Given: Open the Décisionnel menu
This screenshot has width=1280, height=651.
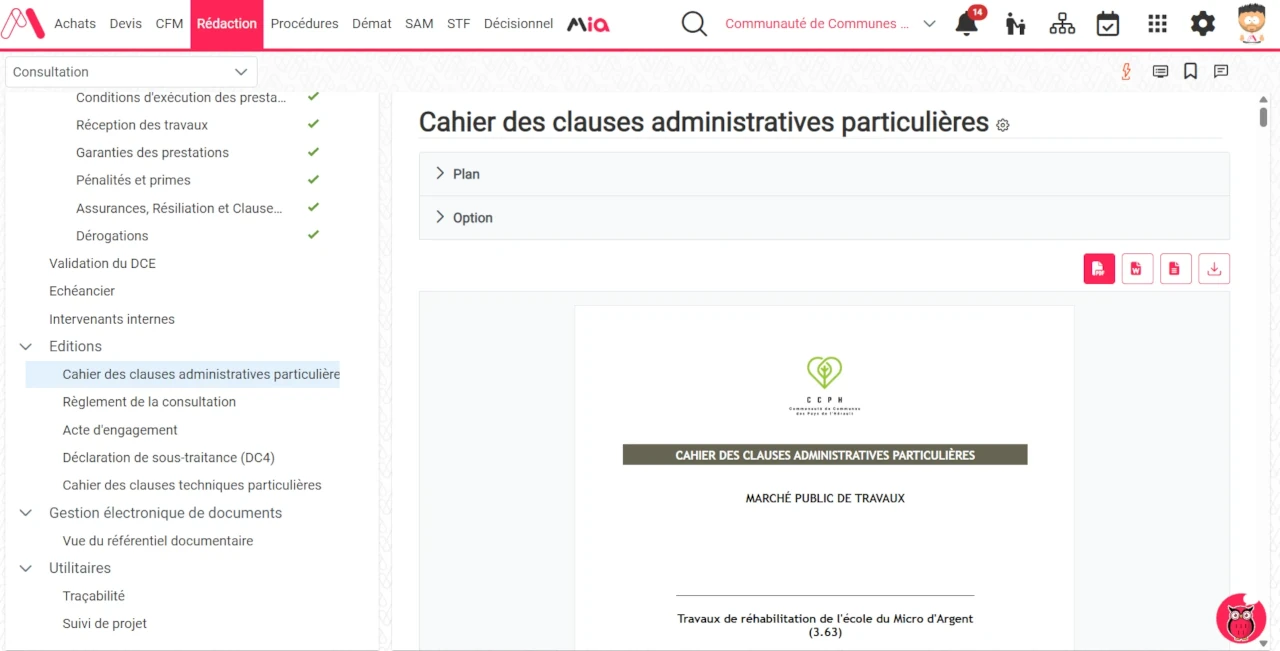Looking at the screenshot, I should (518, 24).
